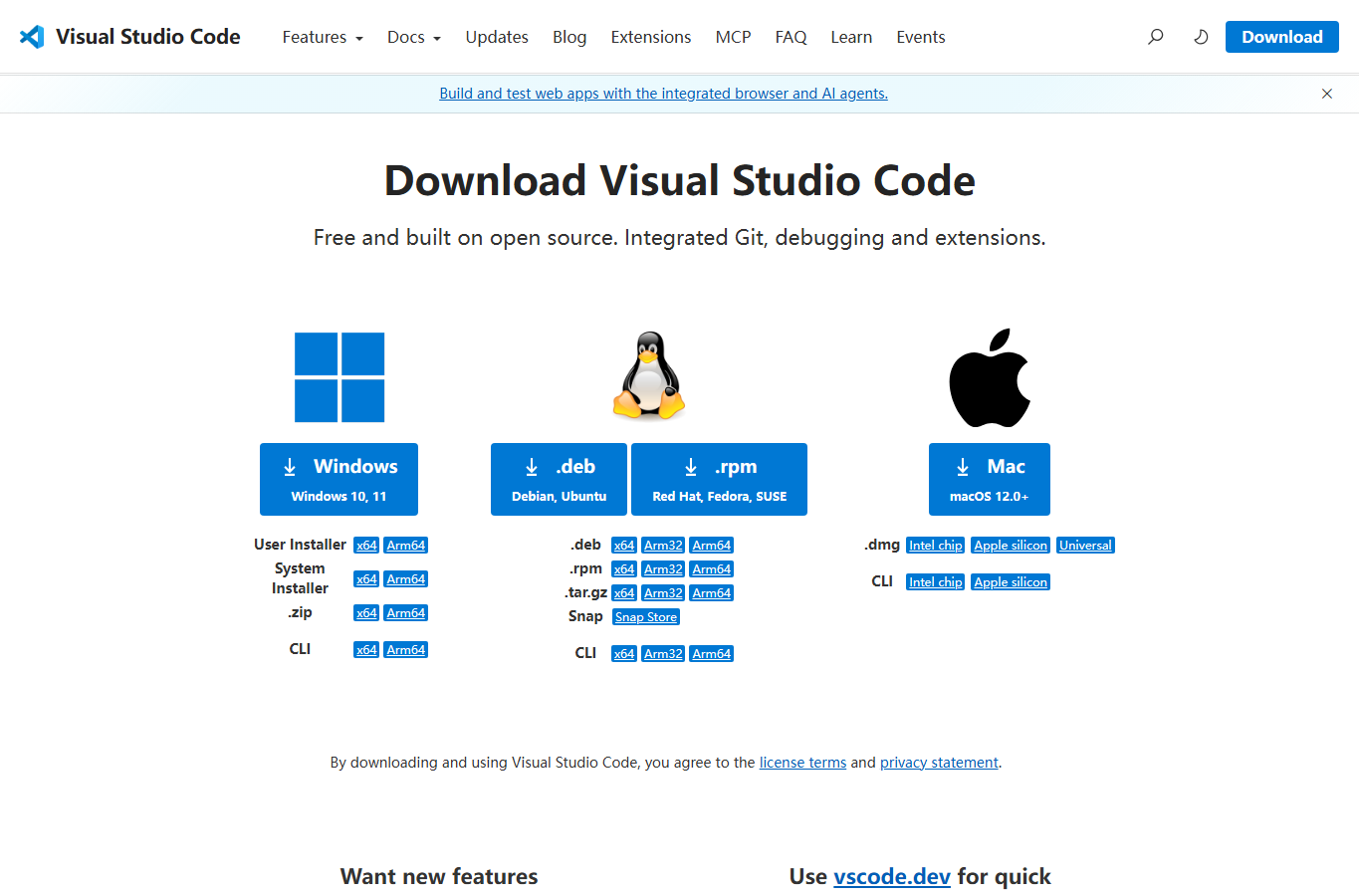1359x896 pixels.
Task: Select Linux .deb row Arm32 link
Action: [663, 546]
